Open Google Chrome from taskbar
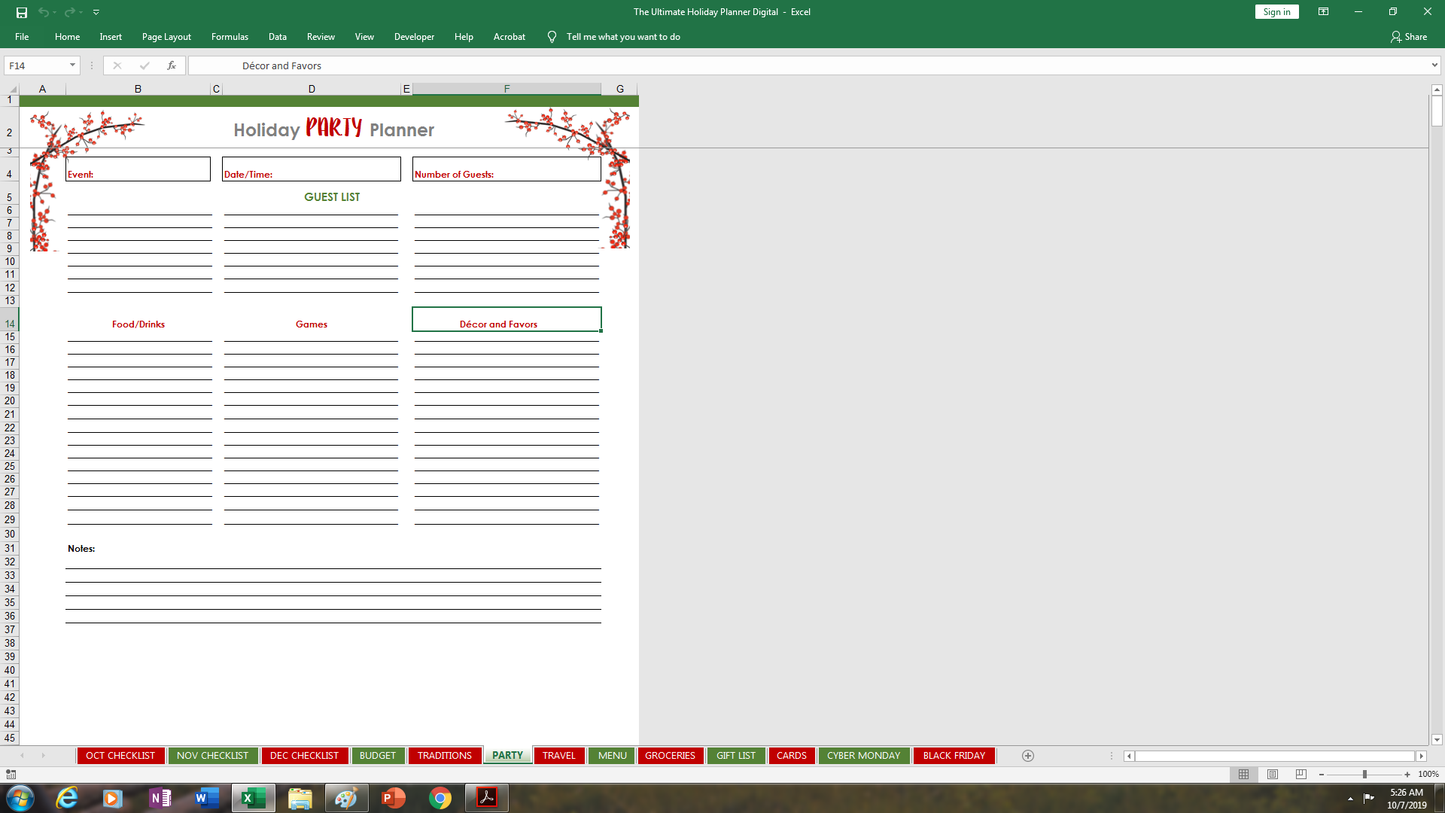This screenshot has width=1445, height=813. pyautogui.click(x=440, y=798)
